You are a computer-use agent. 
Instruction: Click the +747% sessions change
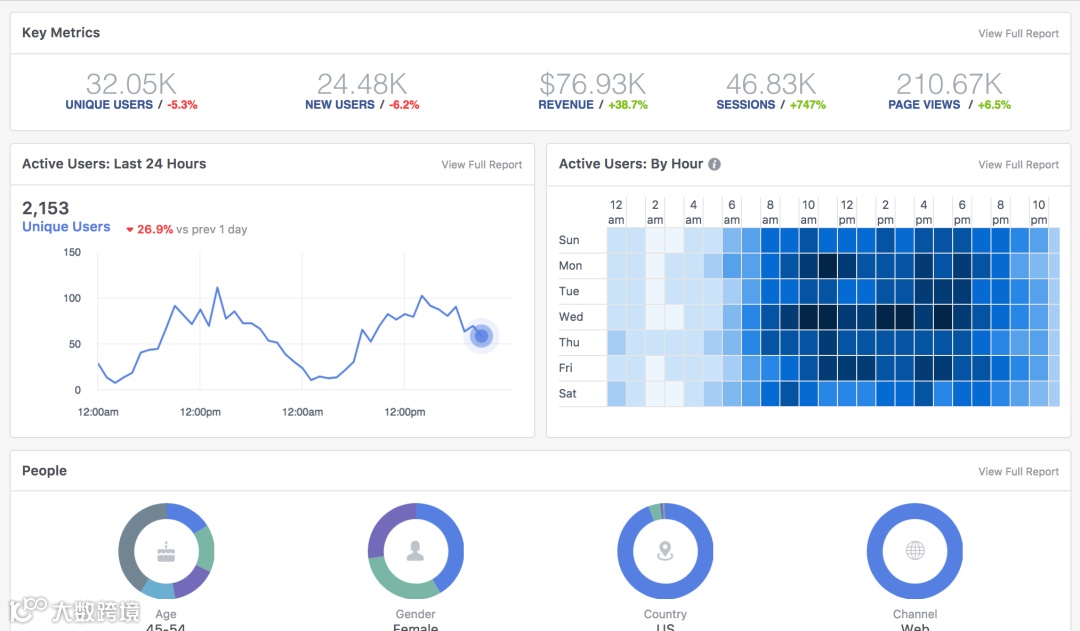point(807,105)
